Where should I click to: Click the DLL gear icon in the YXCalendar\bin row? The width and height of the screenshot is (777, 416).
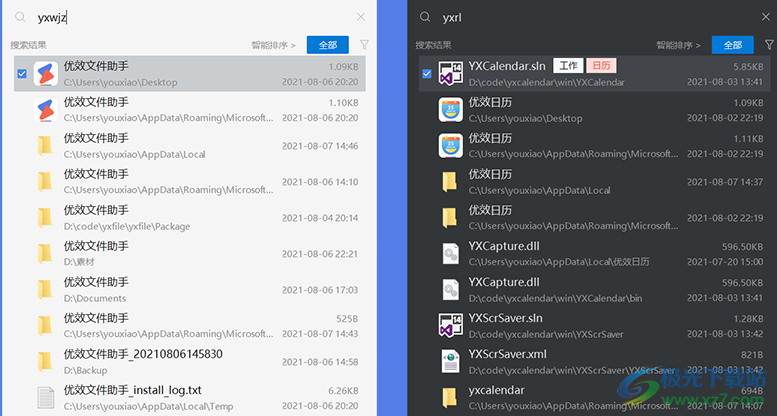(450, 290)
